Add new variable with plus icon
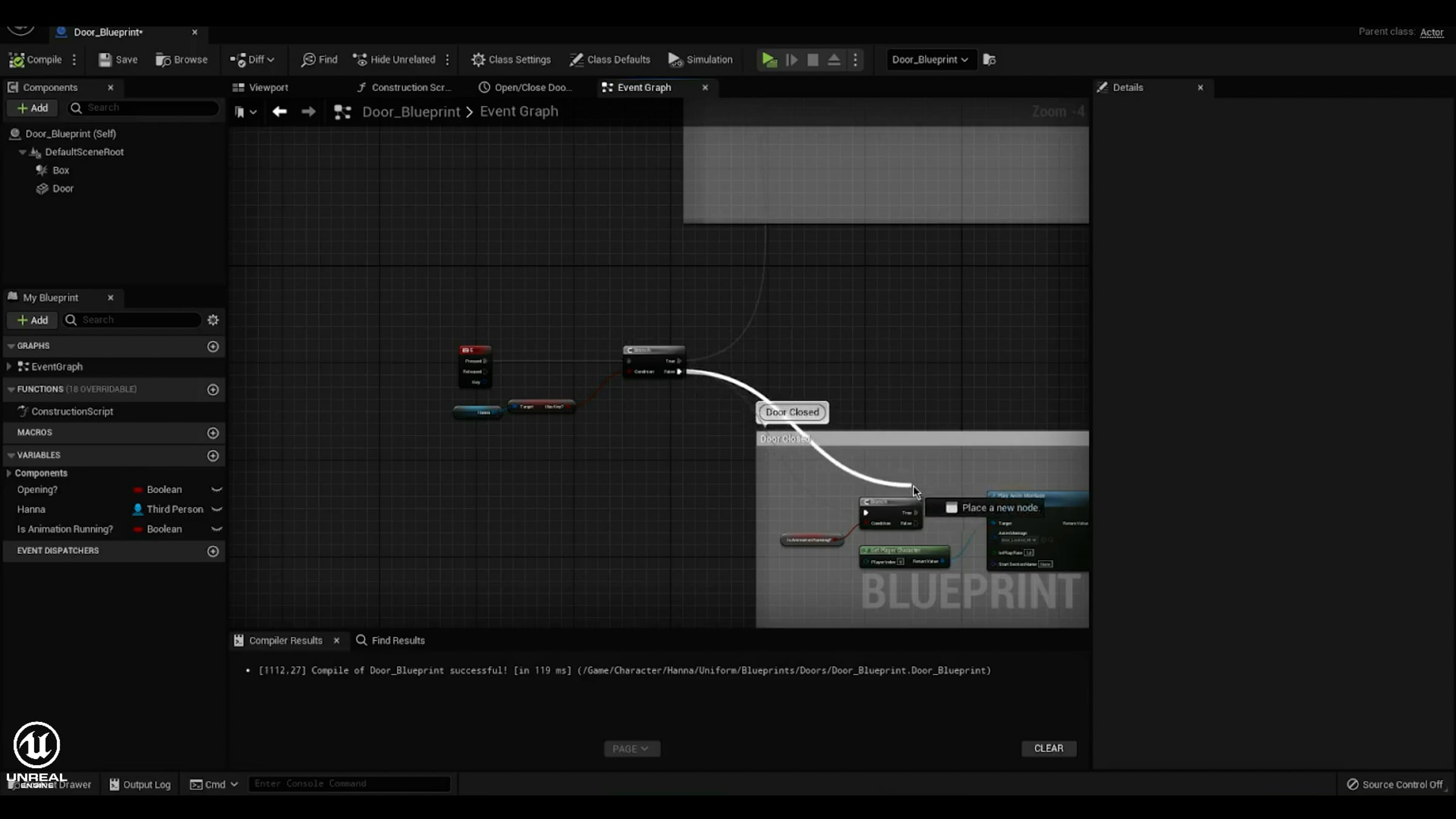The width and height of the screenshot is (1456, 819). pos(213,456)
